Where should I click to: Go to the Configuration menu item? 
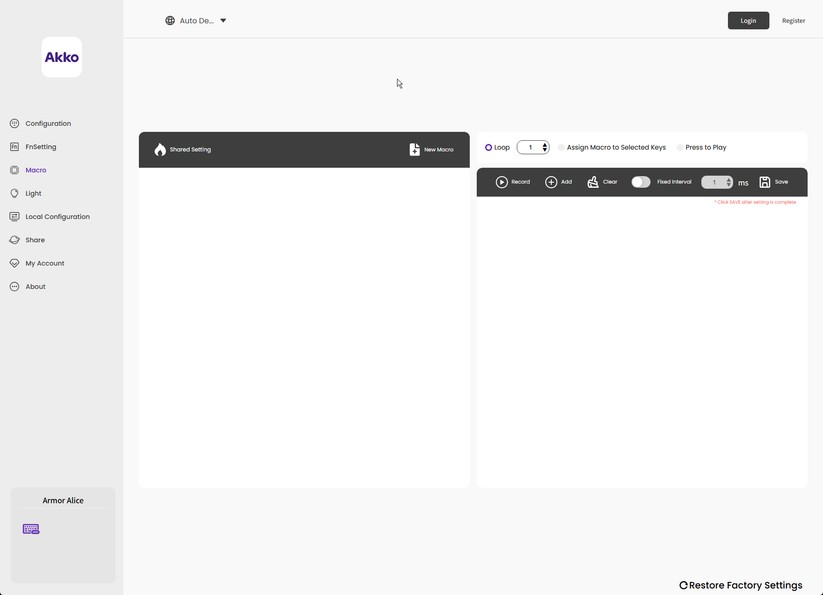tap(48, 123)
